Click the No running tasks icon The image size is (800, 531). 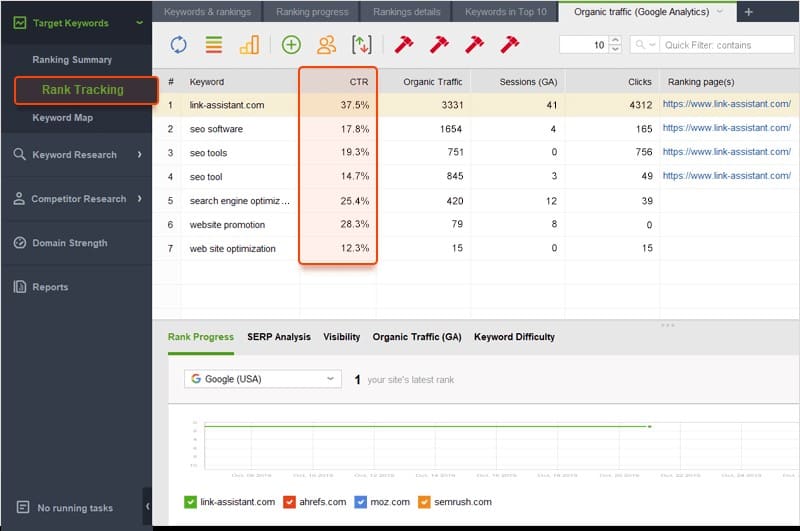click(x=22, y=507)
